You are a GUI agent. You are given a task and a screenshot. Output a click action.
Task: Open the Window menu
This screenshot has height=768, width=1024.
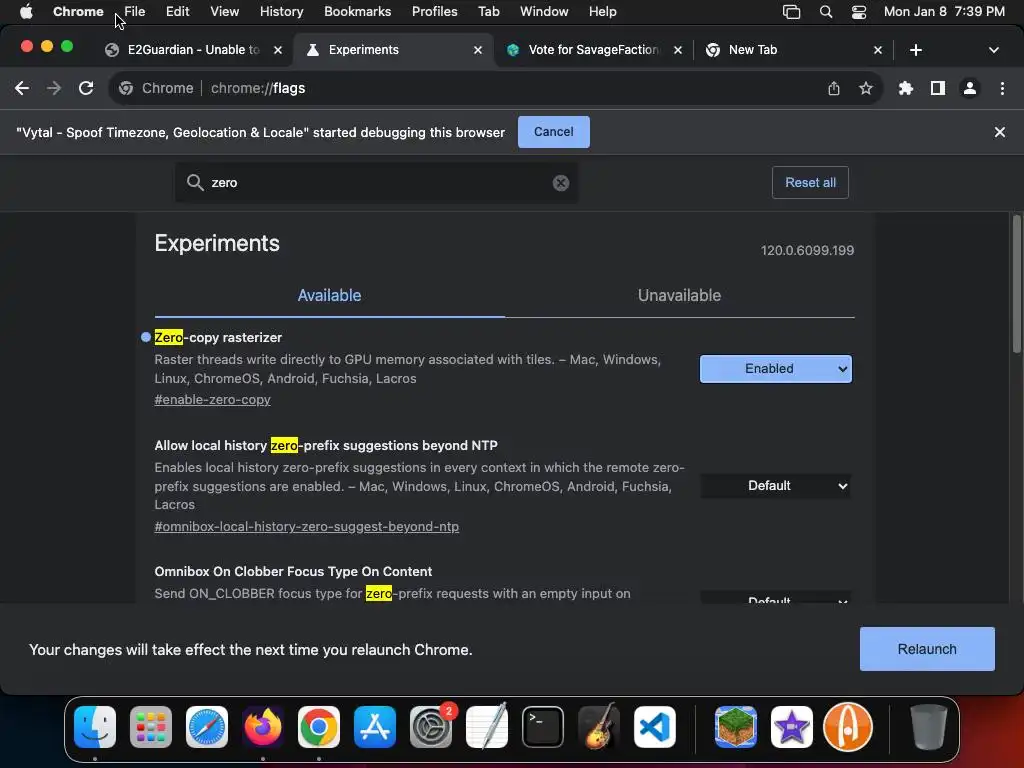point(544,12)
